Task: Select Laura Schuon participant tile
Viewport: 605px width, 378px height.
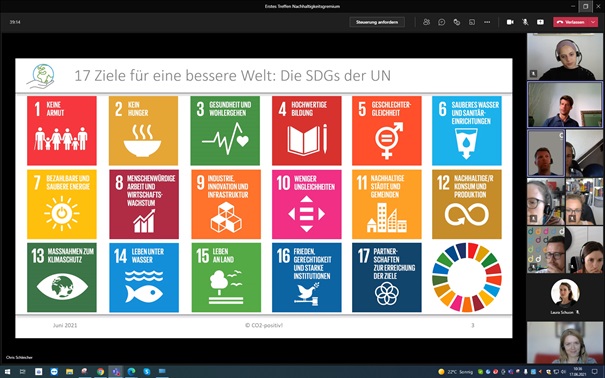Action: pyautogui.click(x=565, y=297)
